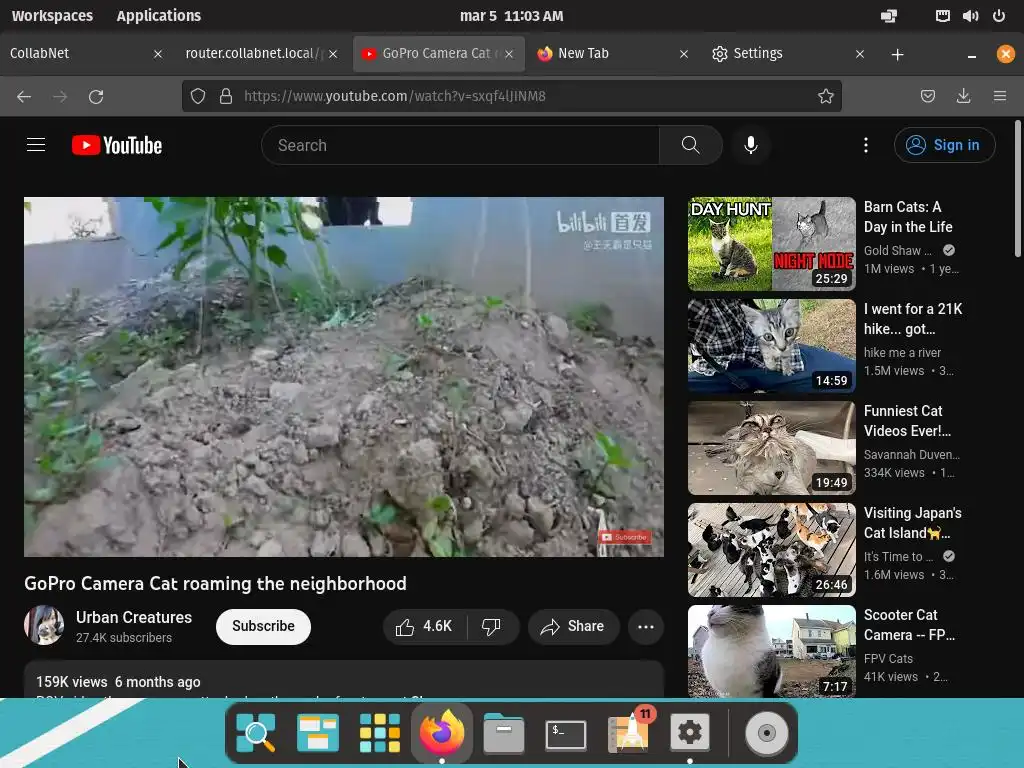Open the applications grid dock icon
This screenshot has height=768, width=1024.
click(379, 733)
